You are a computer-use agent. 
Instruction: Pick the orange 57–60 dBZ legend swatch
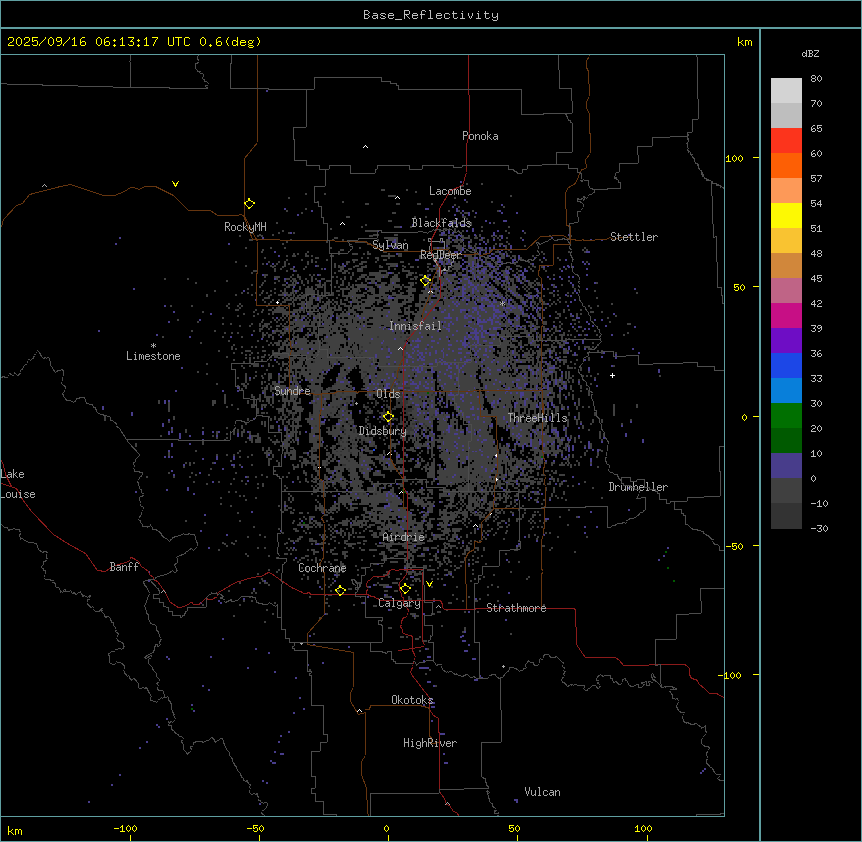coord(786,165)
